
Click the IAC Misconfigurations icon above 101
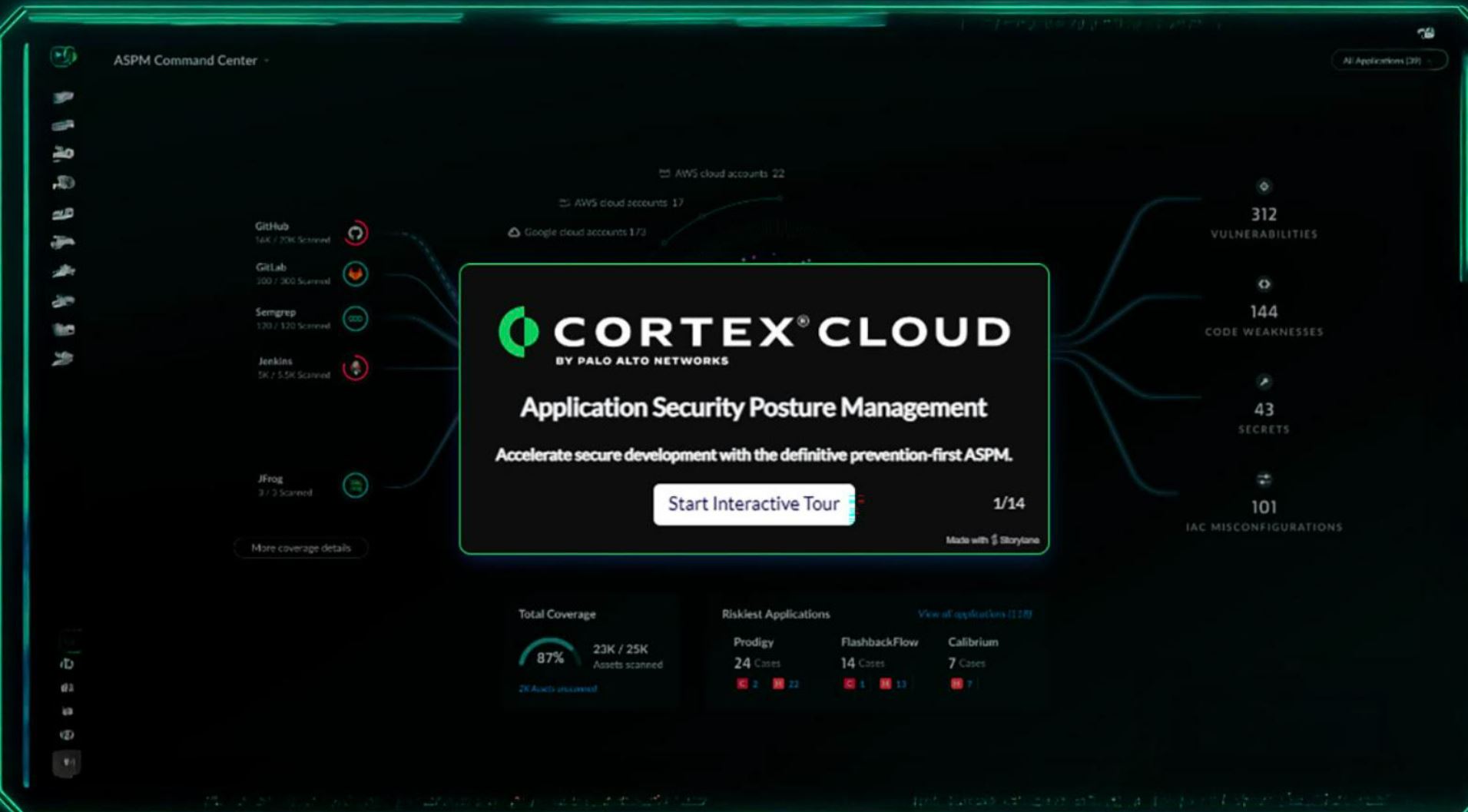1263,479
